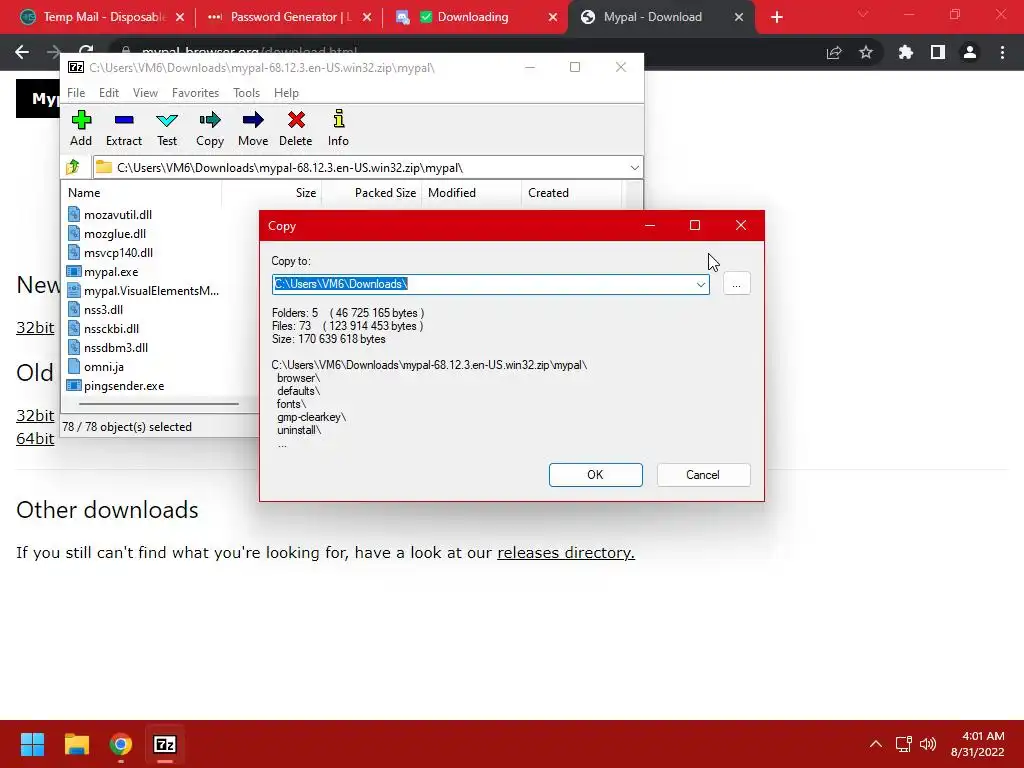The image size is (1024, 768).
Task: Click the 32bit link under New
Action: (35, 327)
